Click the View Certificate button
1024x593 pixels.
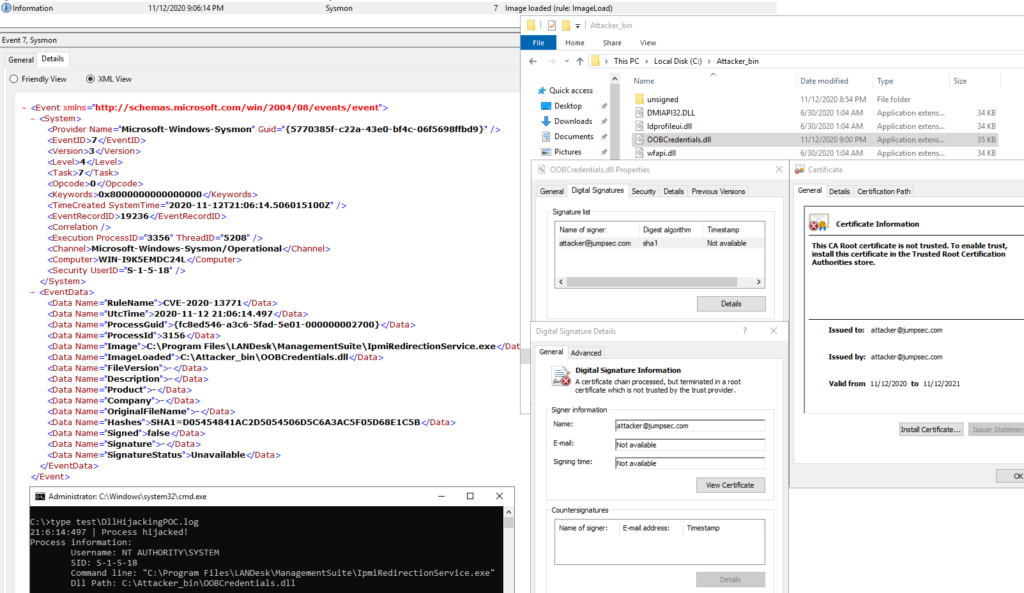point(730,485)
